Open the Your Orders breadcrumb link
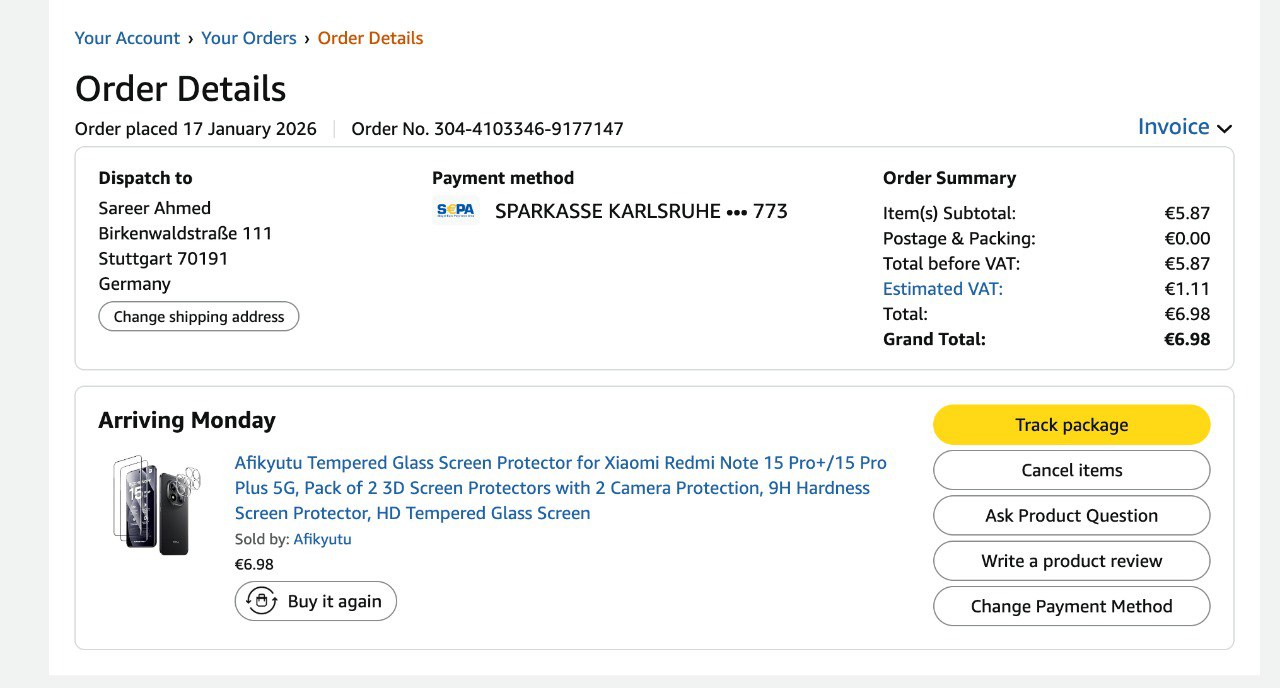Viewport: 1280px width, 688px height. click(249, 38)
